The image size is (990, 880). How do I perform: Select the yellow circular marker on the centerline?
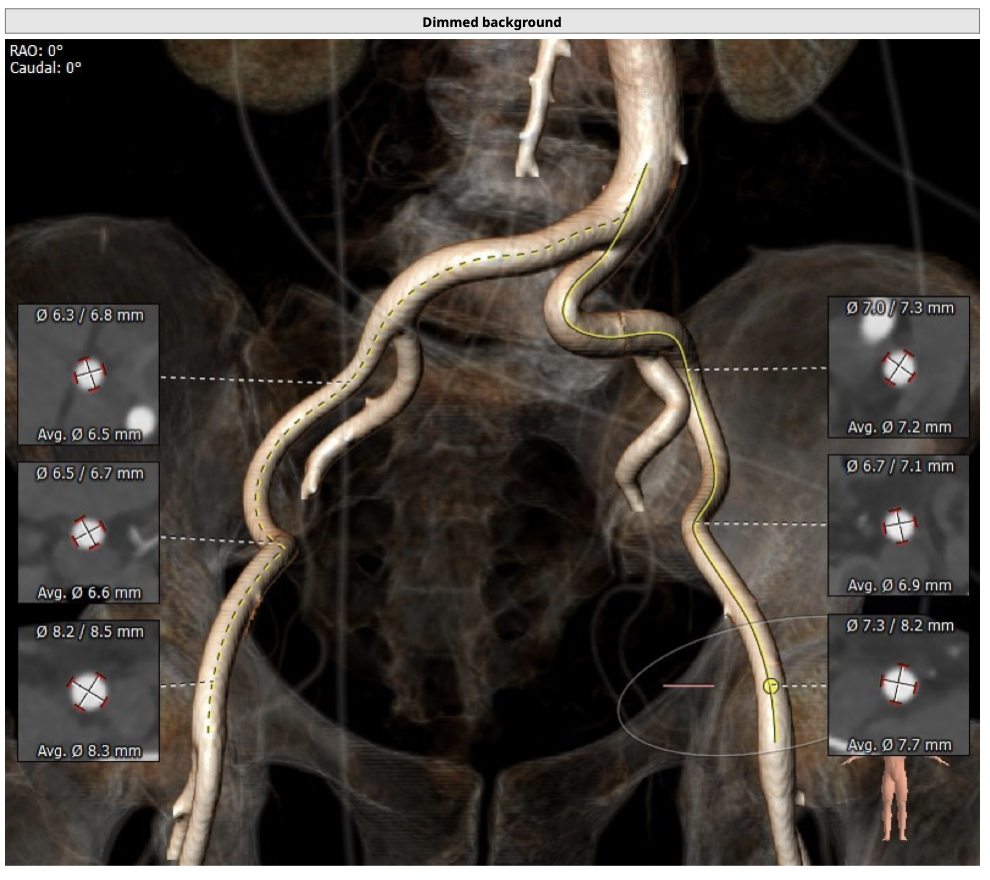[x=770, y=686]
